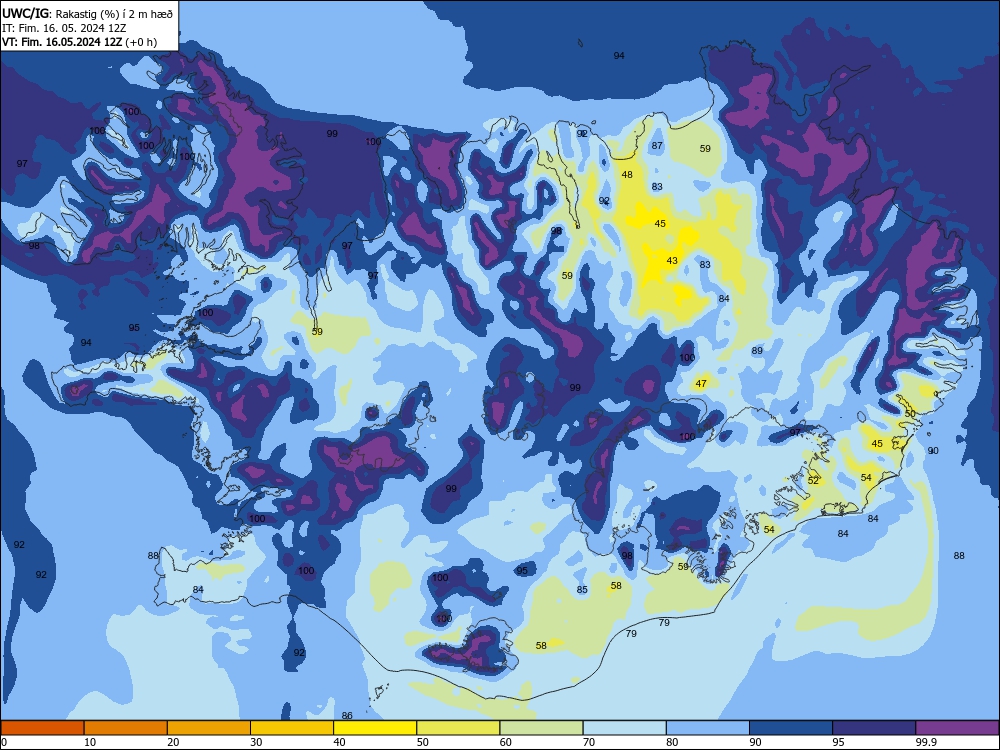
Task: Click the 'VT: Fim. 16.05.2024 12Z (+0 h)' line
Action: point(79,42)
